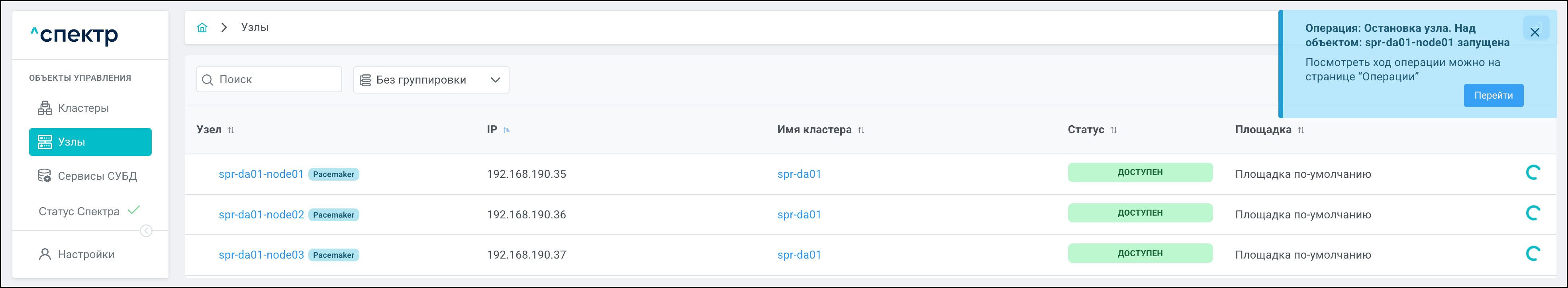
Task: Open Кластеры in the sidebar
Action: 83,108
